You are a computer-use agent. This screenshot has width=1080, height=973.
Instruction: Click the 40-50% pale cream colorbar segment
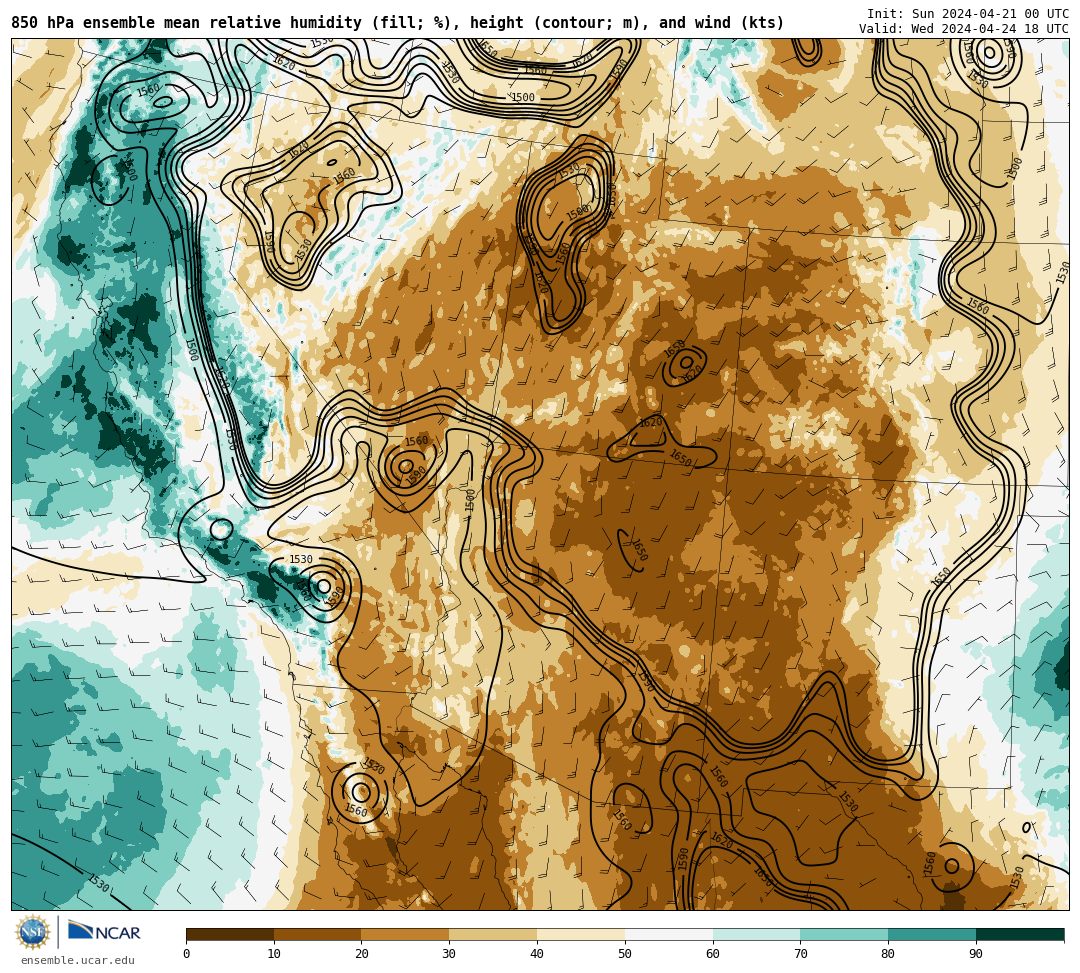tap(581, 934)
